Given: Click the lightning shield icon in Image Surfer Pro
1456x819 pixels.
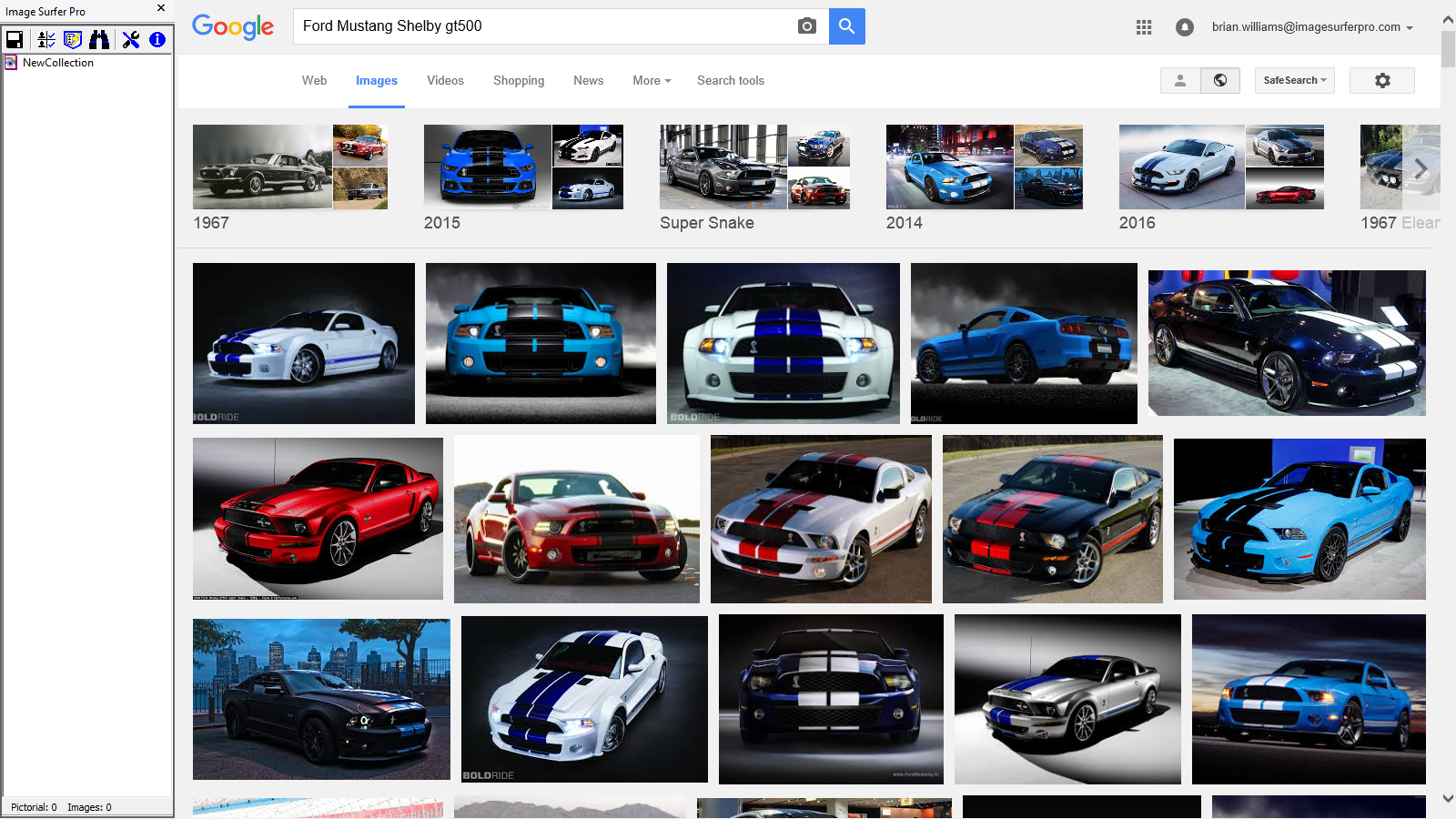Looking at the screenshot, I should (73, 39).
